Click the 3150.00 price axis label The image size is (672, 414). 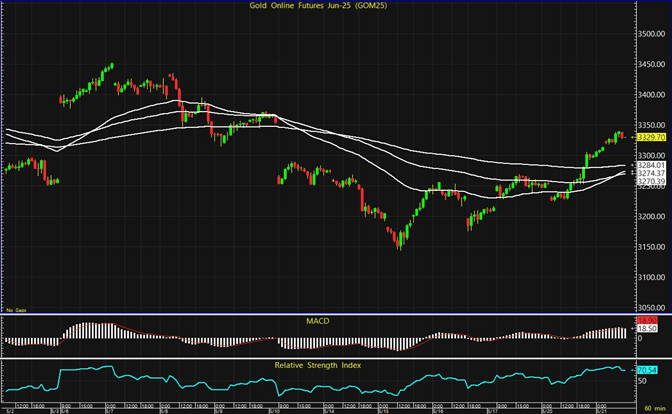650,247
